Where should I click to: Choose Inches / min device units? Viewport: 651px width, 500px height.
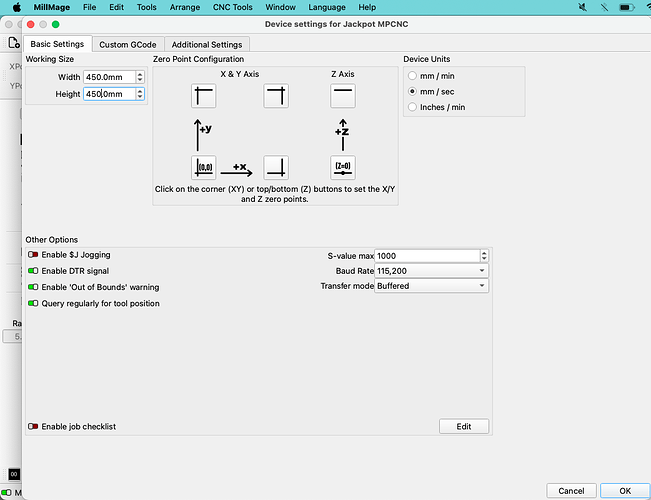[x=412, y=107]
